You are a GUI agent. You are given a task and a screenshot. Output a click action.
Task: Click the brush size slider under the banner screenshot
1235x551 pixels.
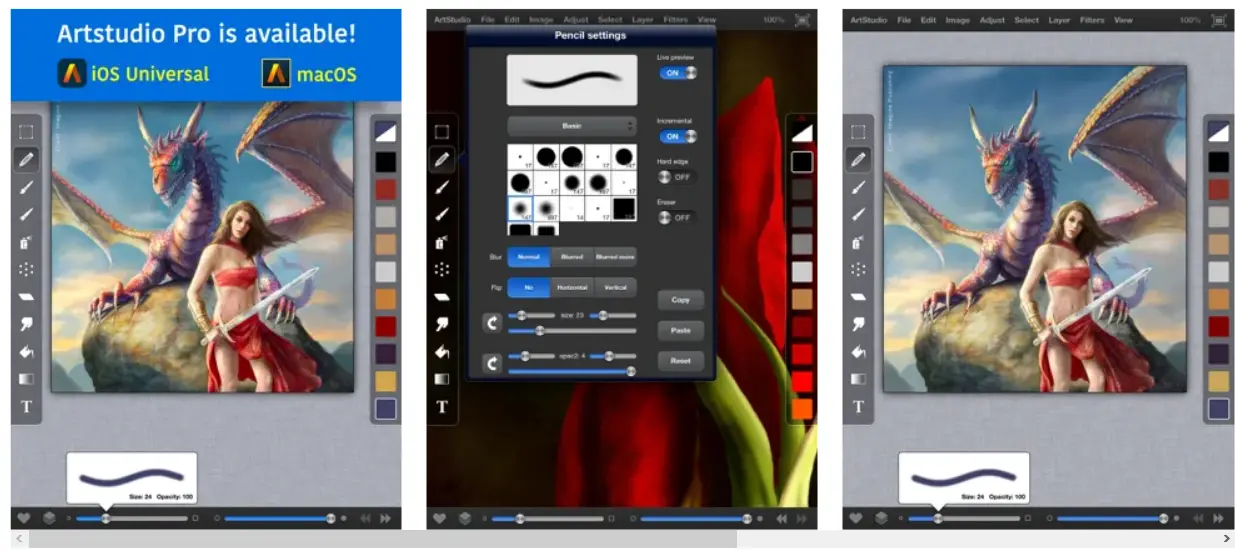pos(132,518)
